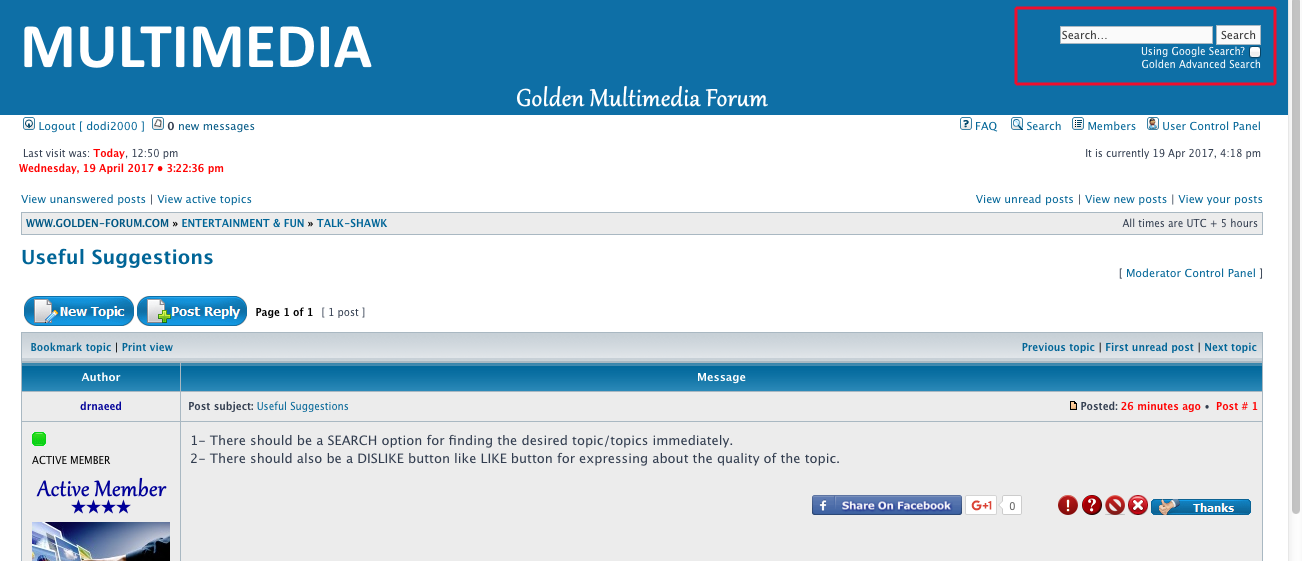This screenshot has height=561, width=1302.
Task: Click the New Topic button
Action: point(79,312)
